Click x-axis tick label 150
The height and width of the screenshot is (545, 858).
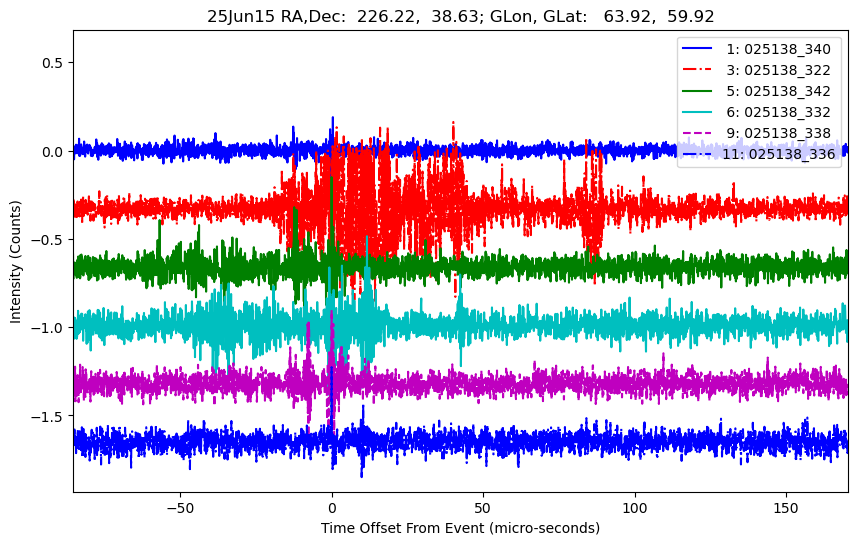point(786,508)
